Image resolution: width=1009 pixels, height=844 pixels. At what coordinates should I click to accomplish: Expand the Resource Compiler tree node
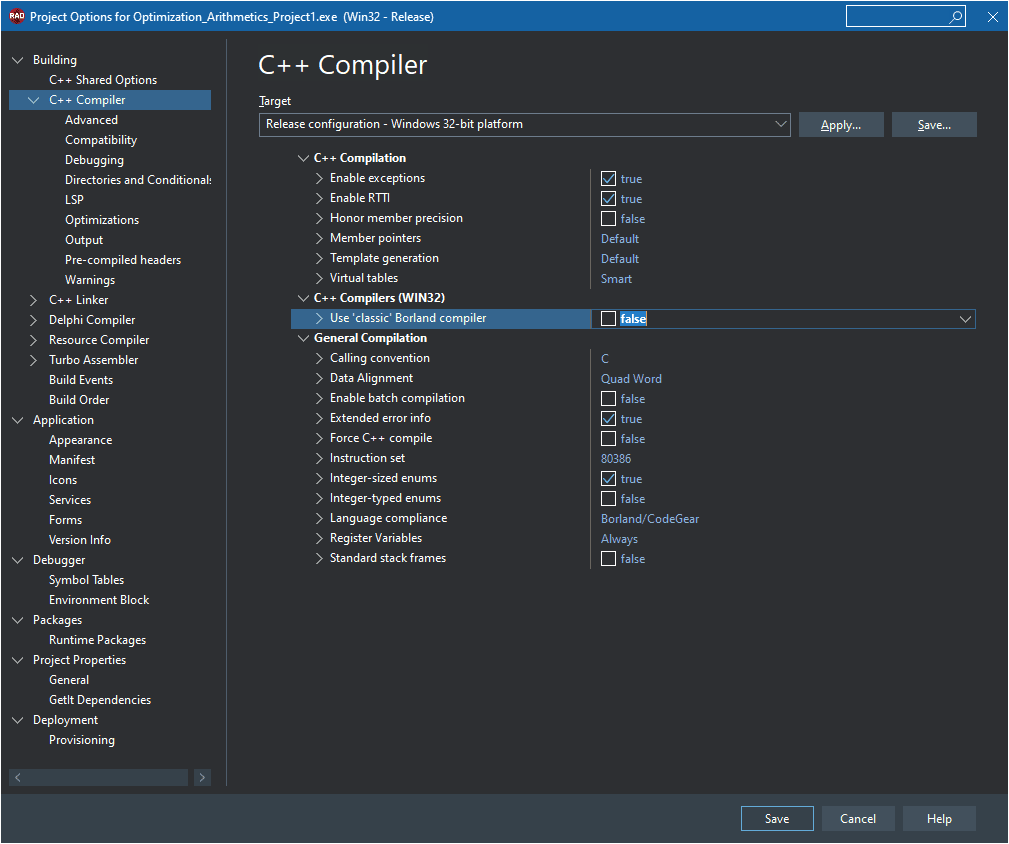point(33,340)
